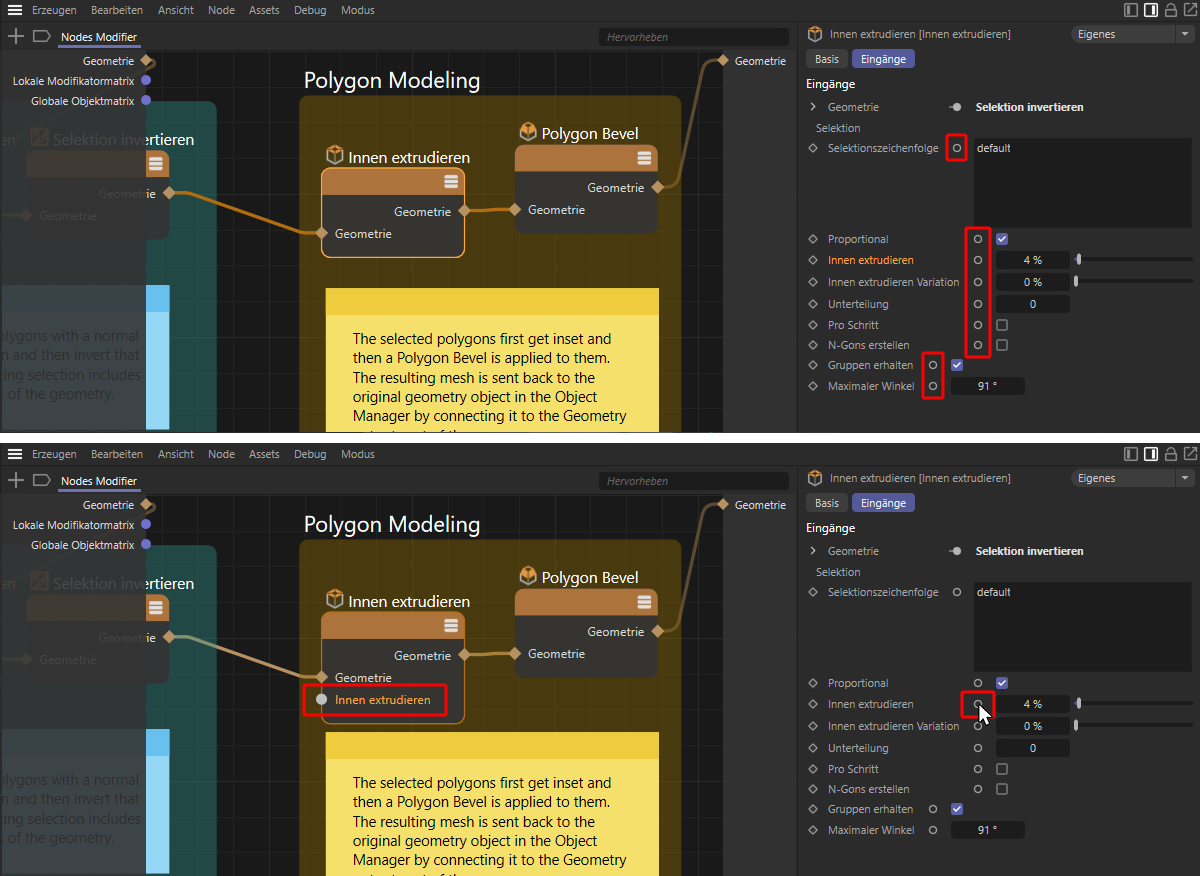Click the tag icon beside upper Nodes Modifier tab
This screenshot has height=876, width=1200.
tap(41, 36)
